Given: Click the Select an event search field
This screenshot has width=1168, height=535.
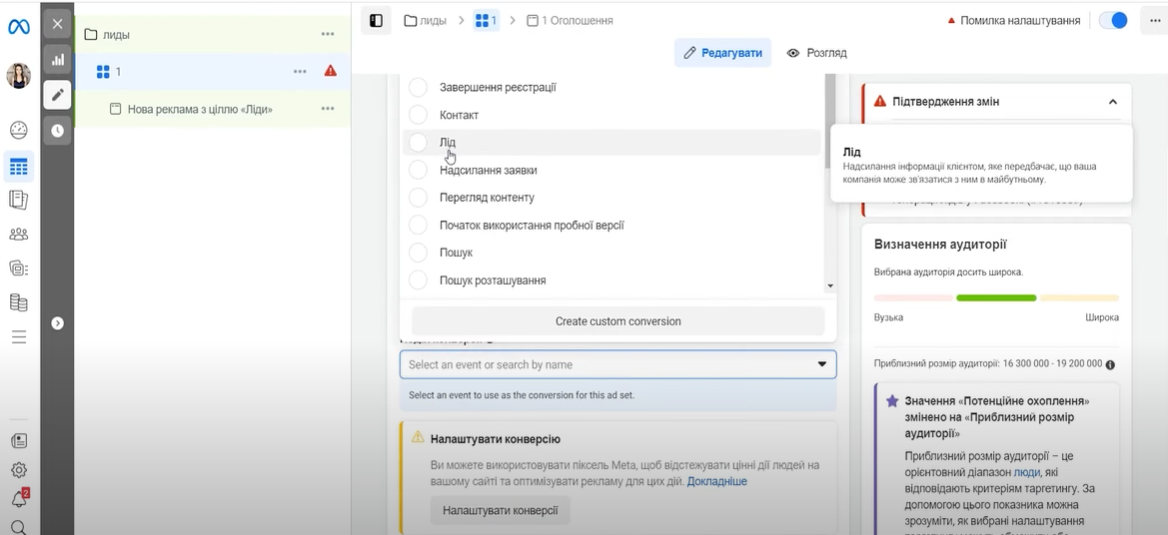Looking at the screenshot, I should [618, 364].
